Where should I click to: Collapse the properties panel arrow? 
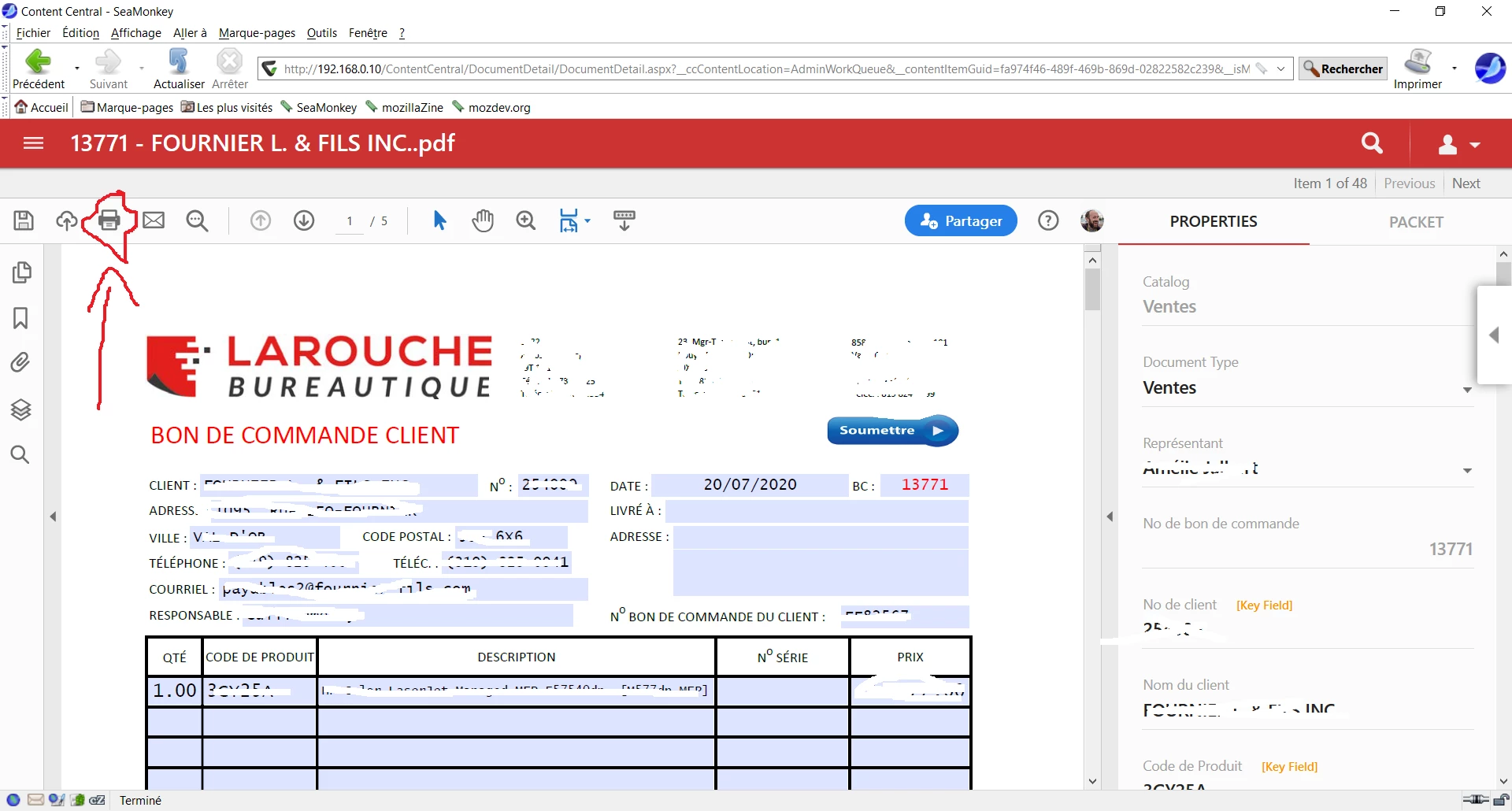[x=1110, y=517]
